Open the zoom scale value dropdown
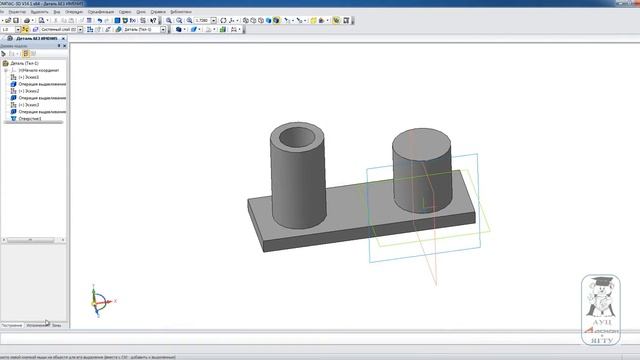This screenshot has height=360, width=640. click(x=213, y=20)
